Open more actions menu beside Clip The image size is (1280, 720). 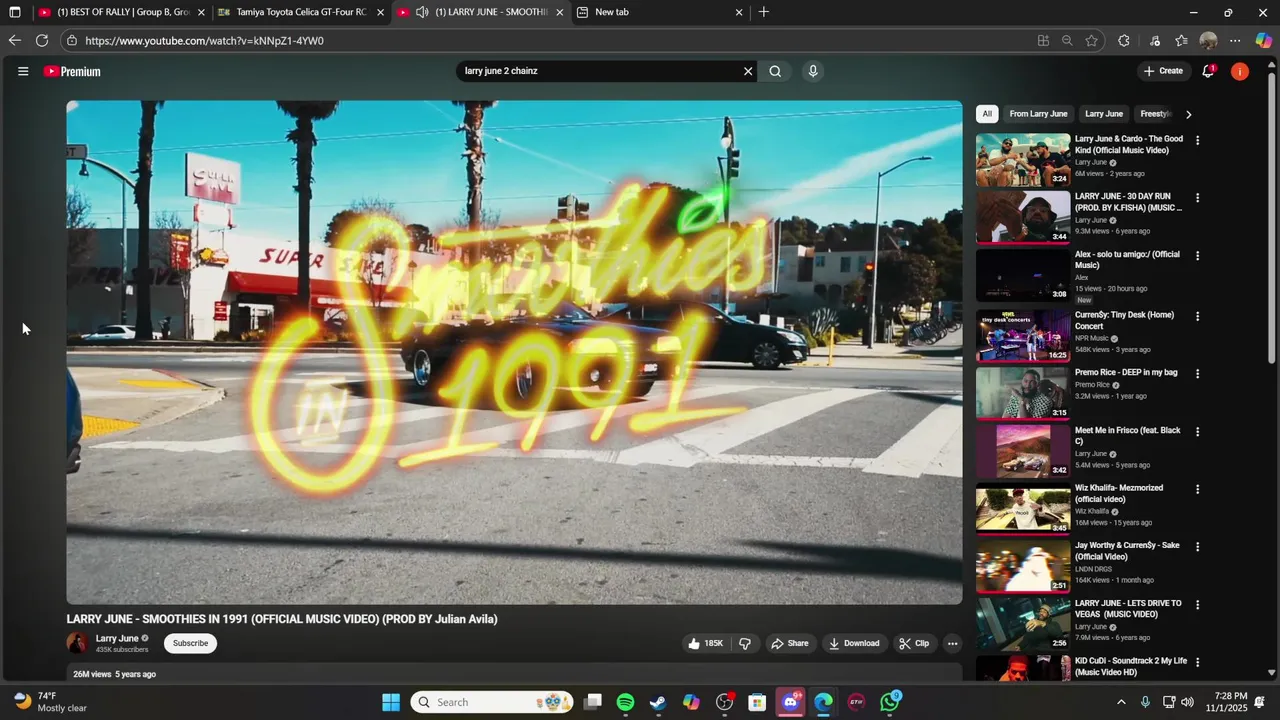tap(953, 643)
